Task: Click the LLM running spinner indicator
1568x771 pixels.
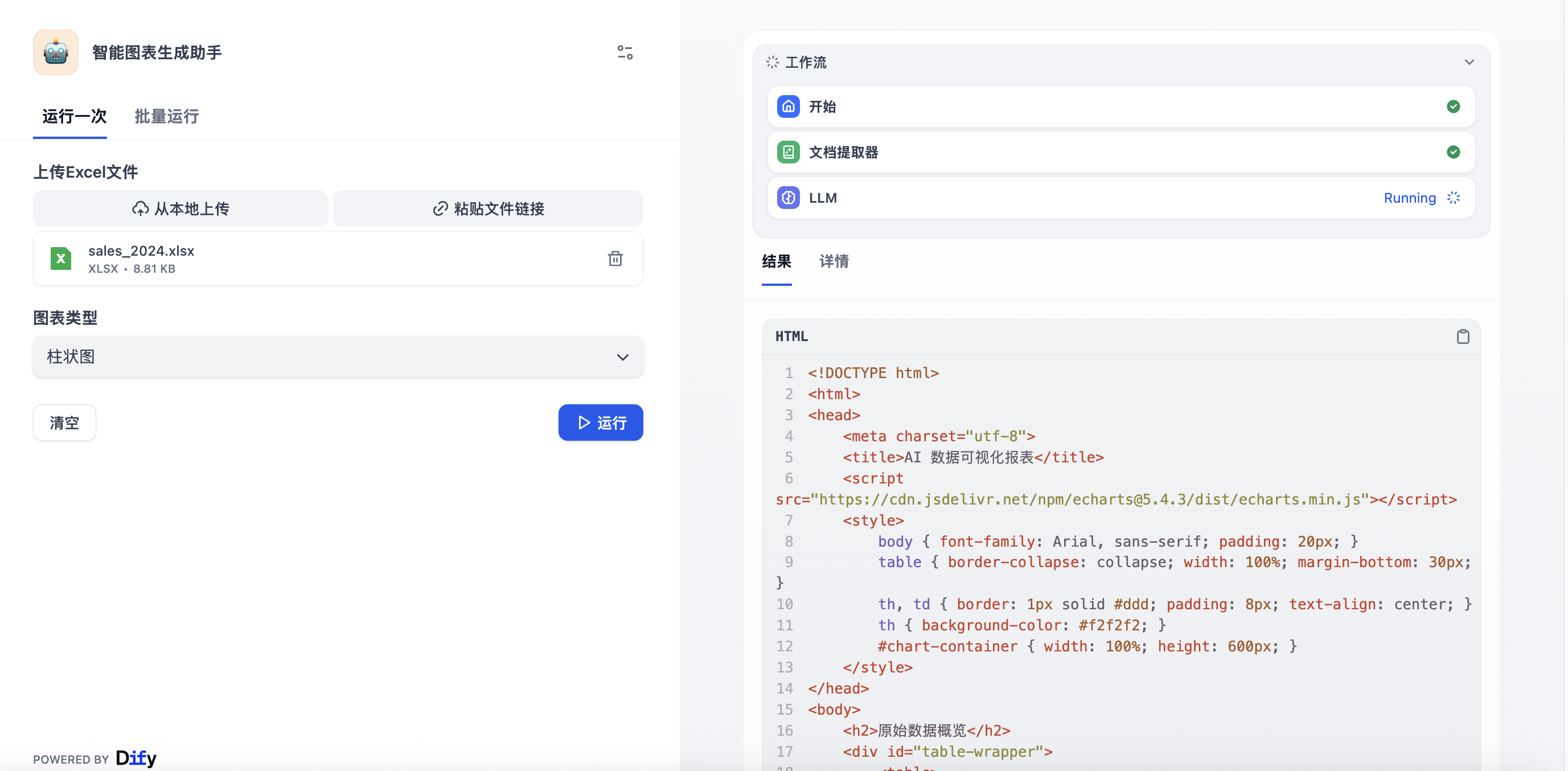Action: coord(1453,198)
